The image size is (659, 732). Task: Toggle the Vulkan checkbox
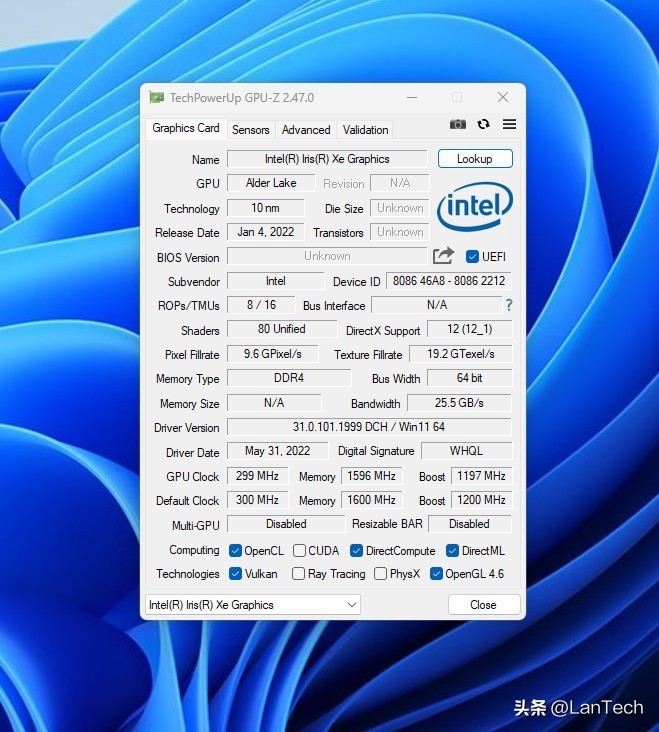pyautogui.click(x=236, y=574)
